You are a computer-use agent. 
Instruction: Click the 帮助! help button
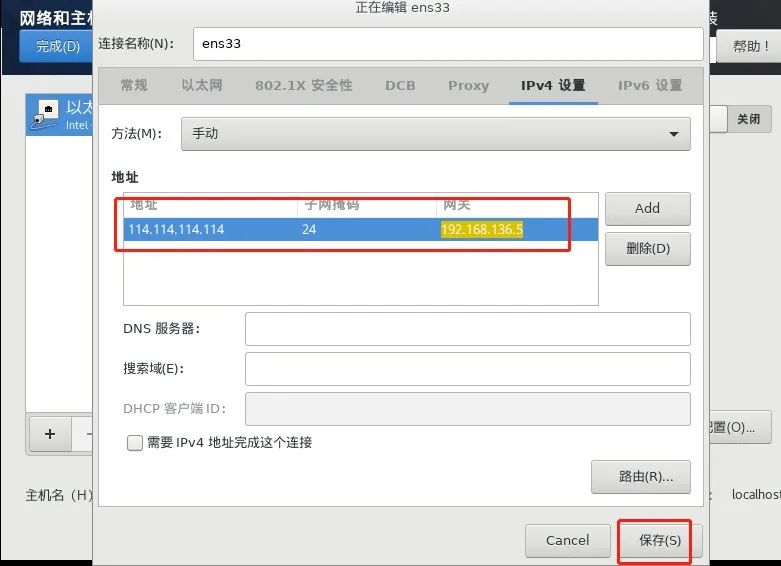click(x=751, y=46)
